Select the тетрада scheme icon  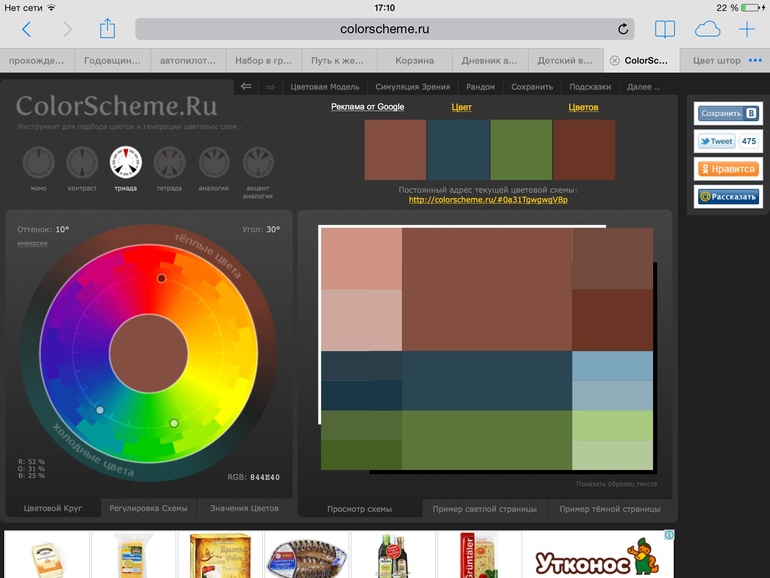pyautogui.click(x=169, y=161)
